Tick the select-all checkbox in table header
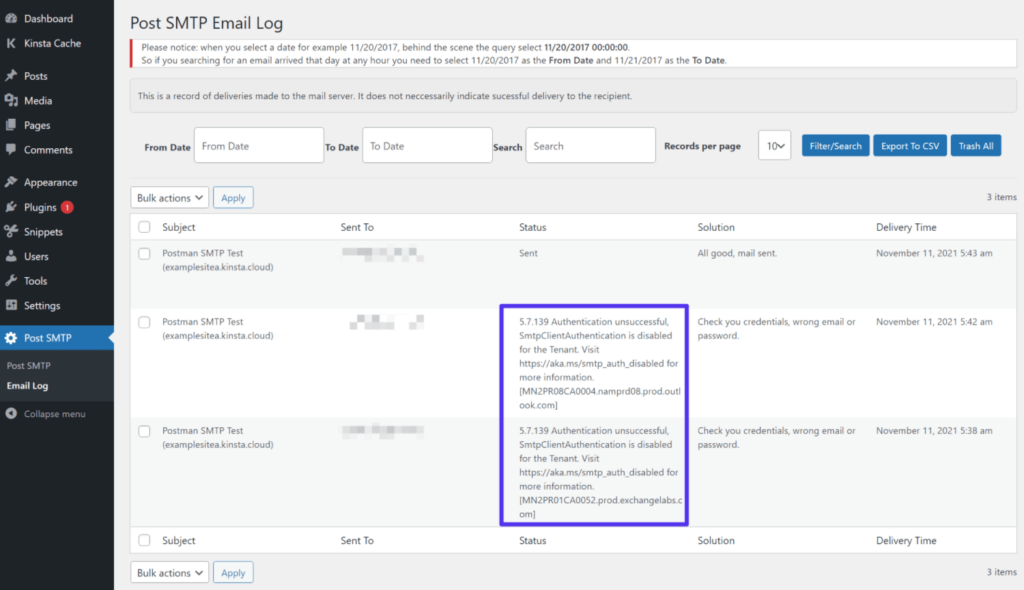The image size is (1024, 590). coord(145,227)
